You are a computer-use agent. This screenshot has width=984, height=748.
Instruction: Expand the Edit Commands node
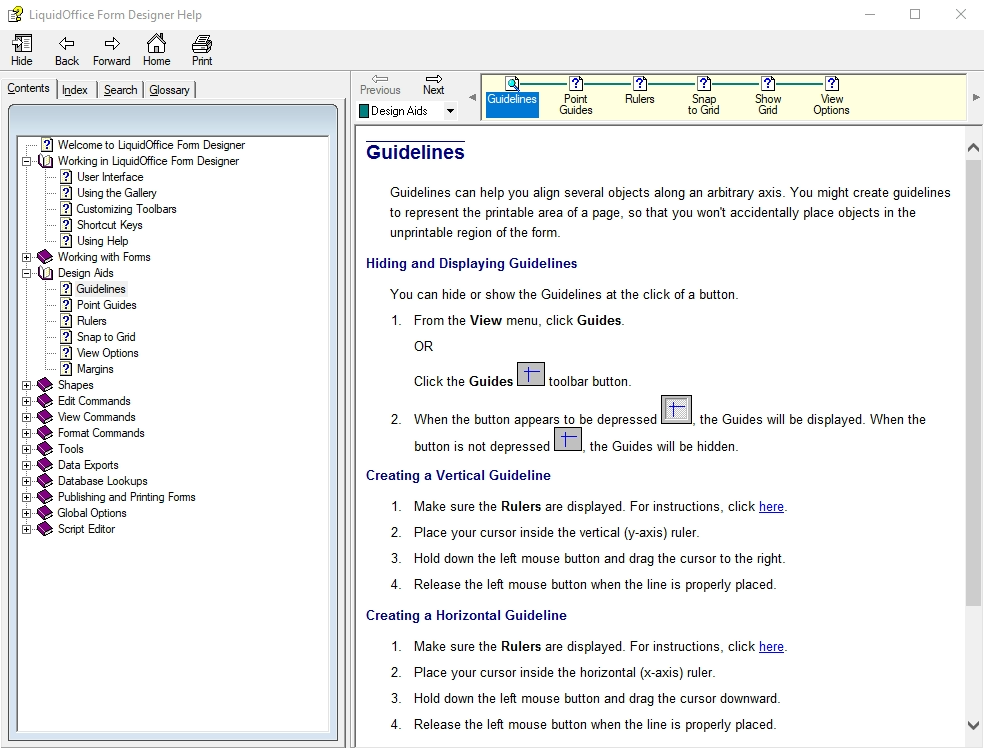[26, 401]
